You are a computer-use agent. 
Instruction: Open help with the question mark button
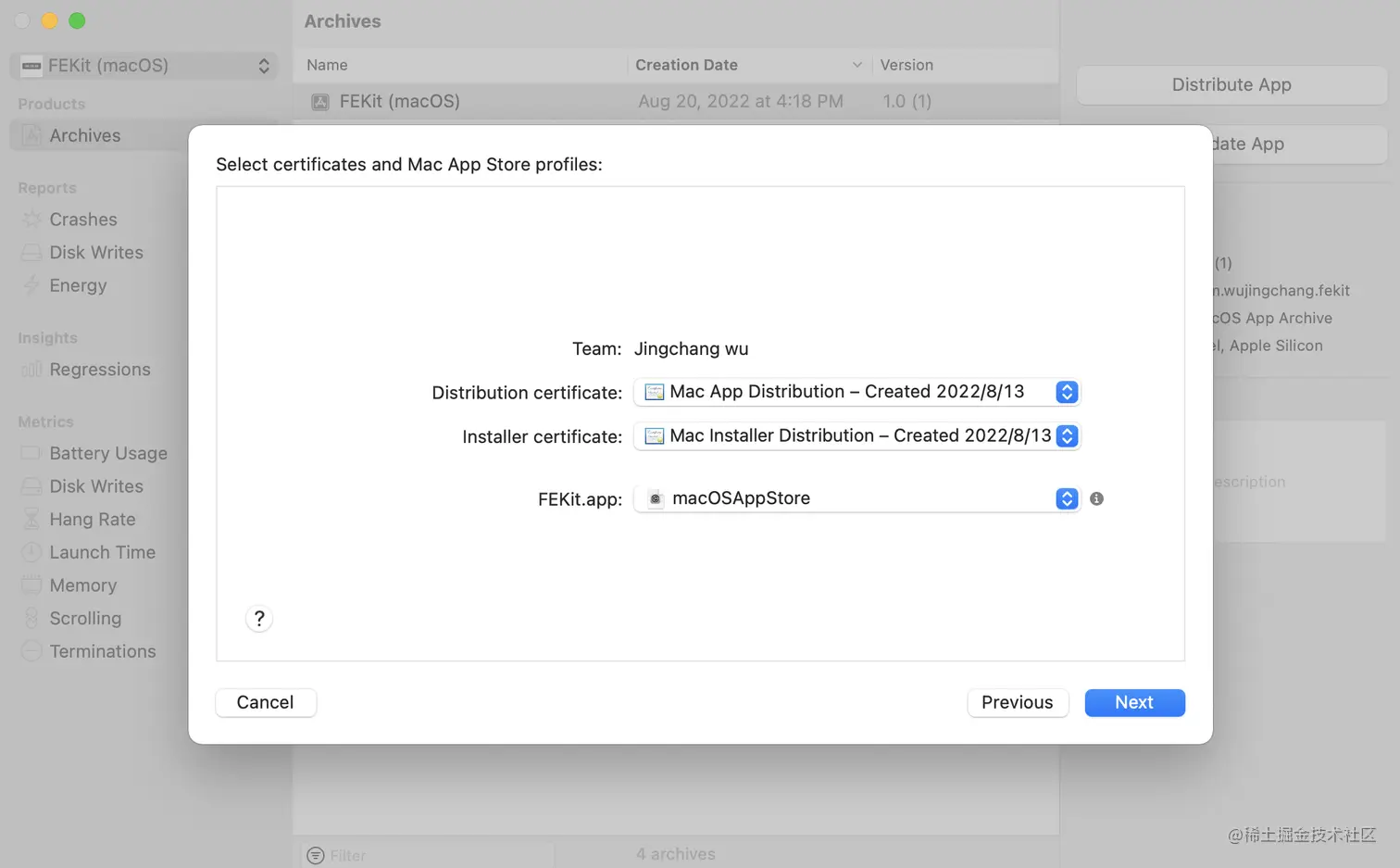coord(259,619)
